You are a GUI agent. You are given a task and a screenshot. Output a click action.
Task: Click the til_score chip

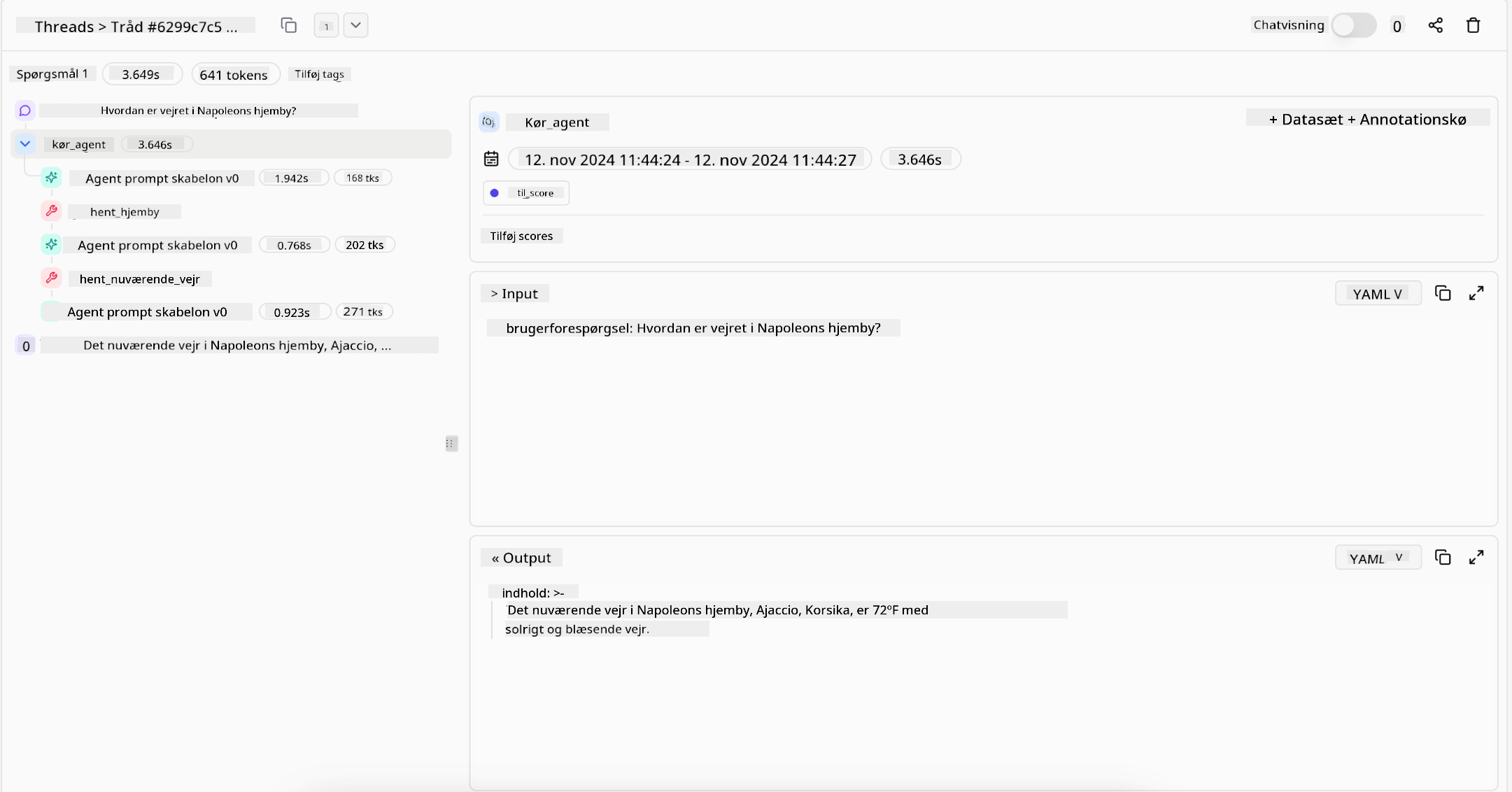click(x=526, y=193)
